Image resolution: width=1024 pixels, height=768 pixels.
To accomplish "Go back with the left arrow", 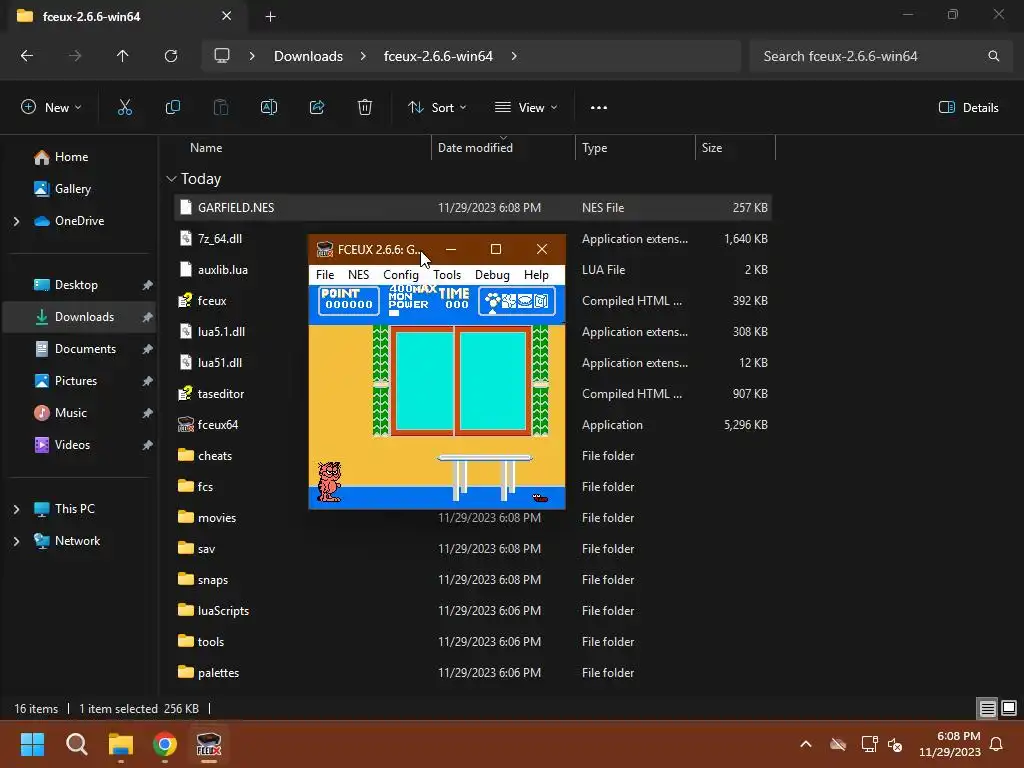I will [27, 56].
